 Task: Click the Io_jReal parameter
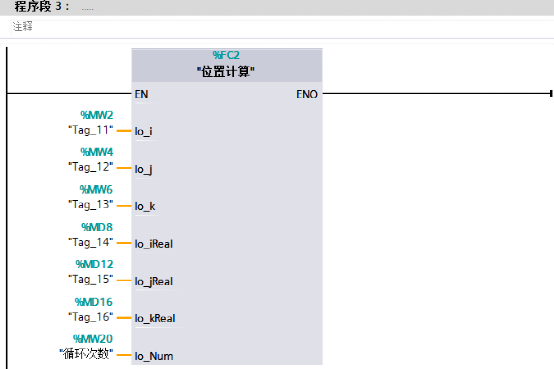click(154, 282)
